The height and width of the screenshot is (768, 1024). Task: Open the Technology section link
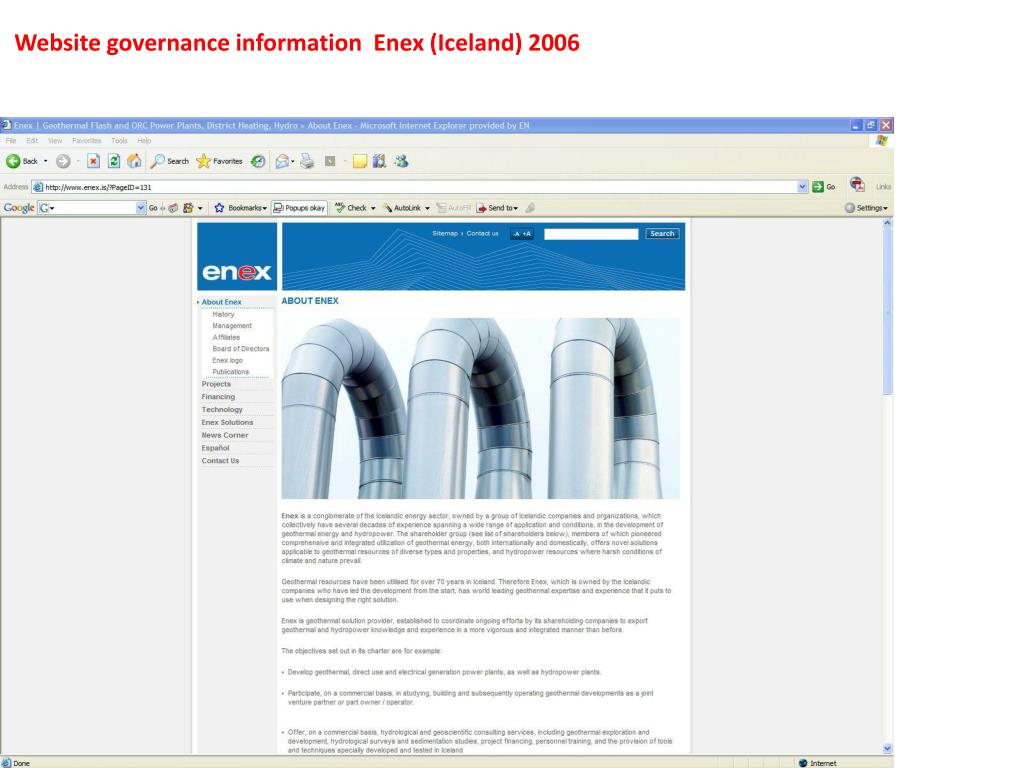pos(222,409)
